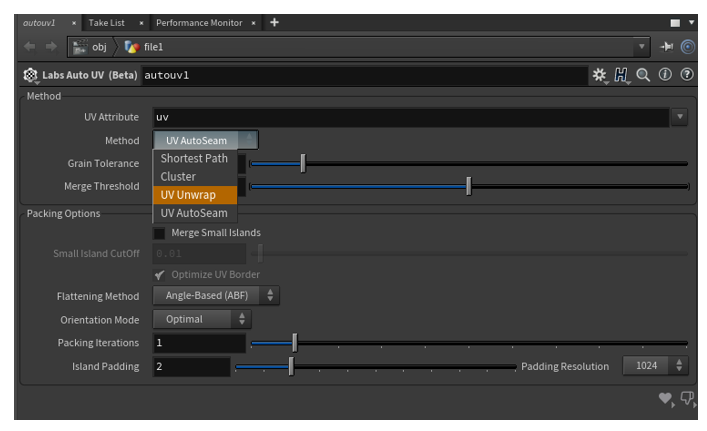Open node help with question mark icon
Viewport: 707px width, 431px height.
687,74
